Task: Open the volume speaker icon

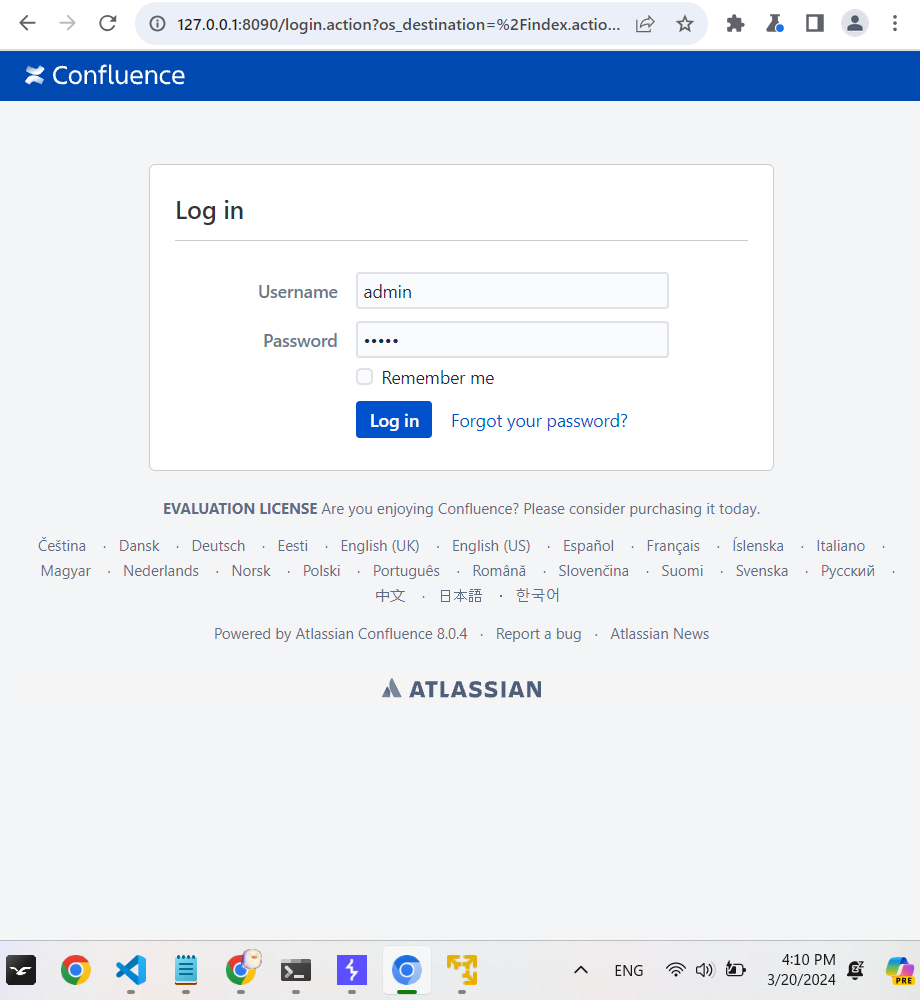Action: (x=705, y=971)
